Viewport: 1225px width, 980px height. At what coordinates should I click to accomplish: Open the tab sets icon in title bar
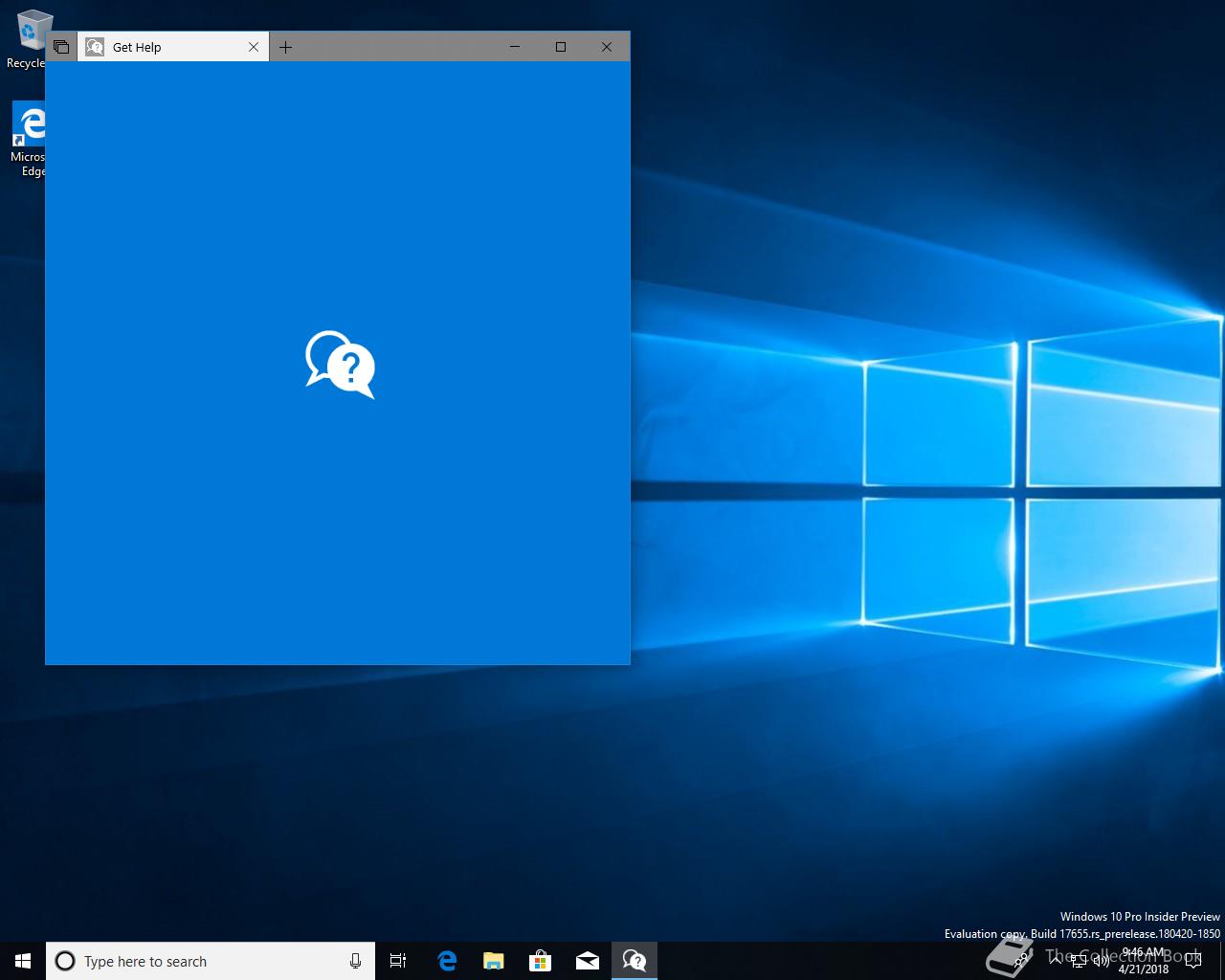pos(61,47)
